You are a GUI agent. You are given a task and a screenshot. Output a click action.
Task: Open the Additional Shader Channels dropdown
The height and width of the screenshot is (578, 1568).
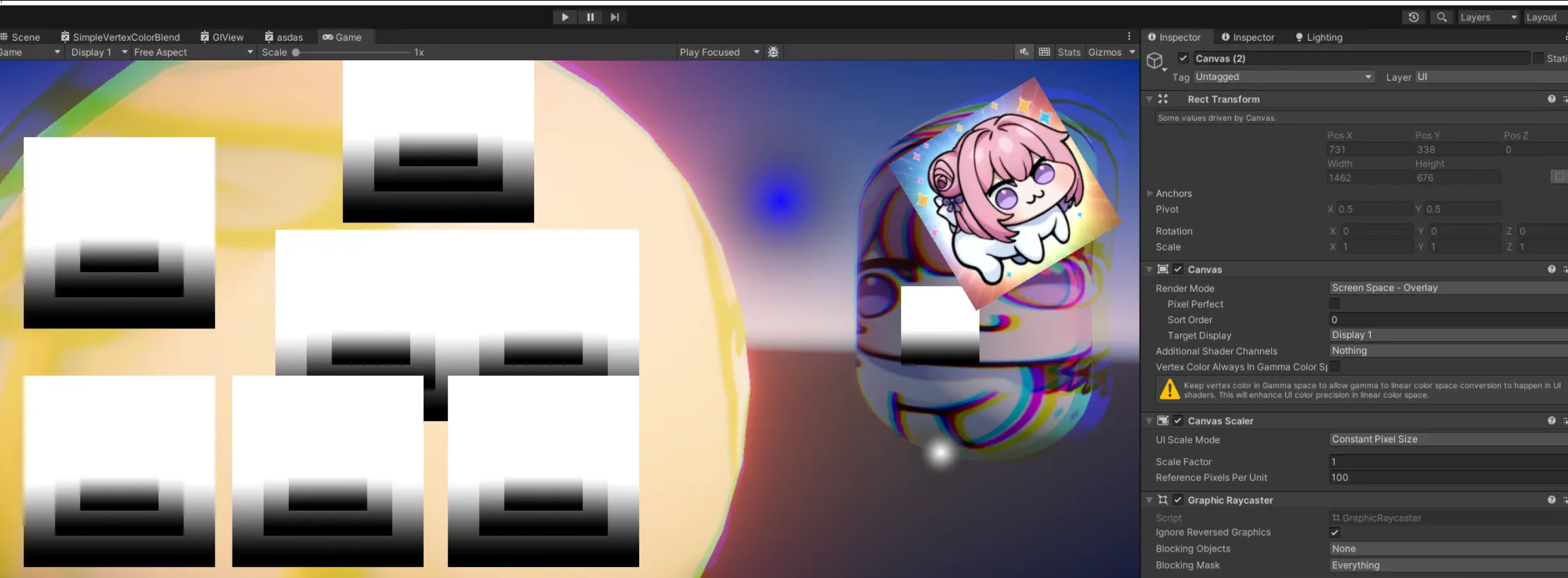[x=1449, y=351]
